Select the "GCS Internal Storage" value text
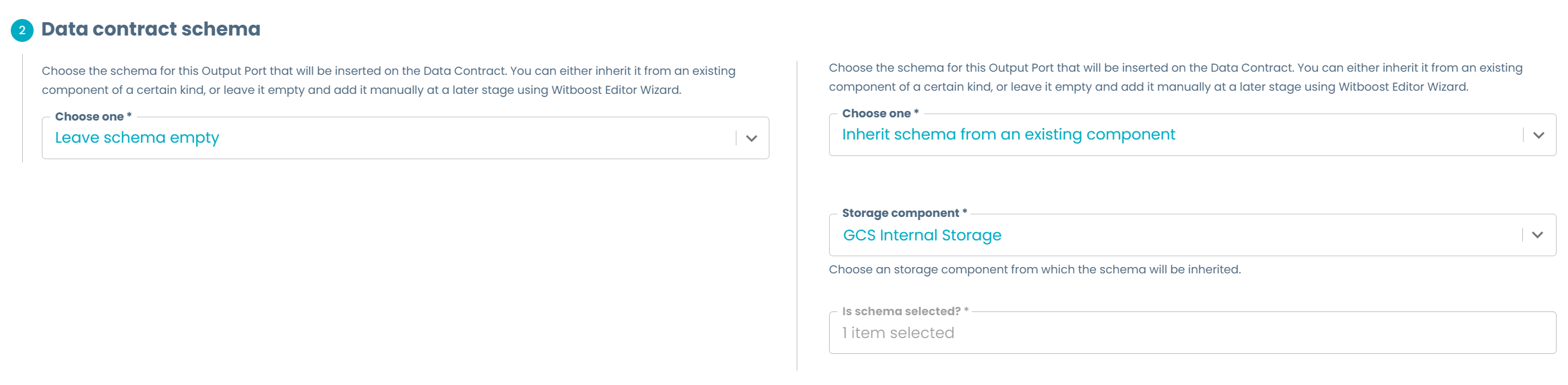The width and height of the screenshot is (1568, 385). 922,235
